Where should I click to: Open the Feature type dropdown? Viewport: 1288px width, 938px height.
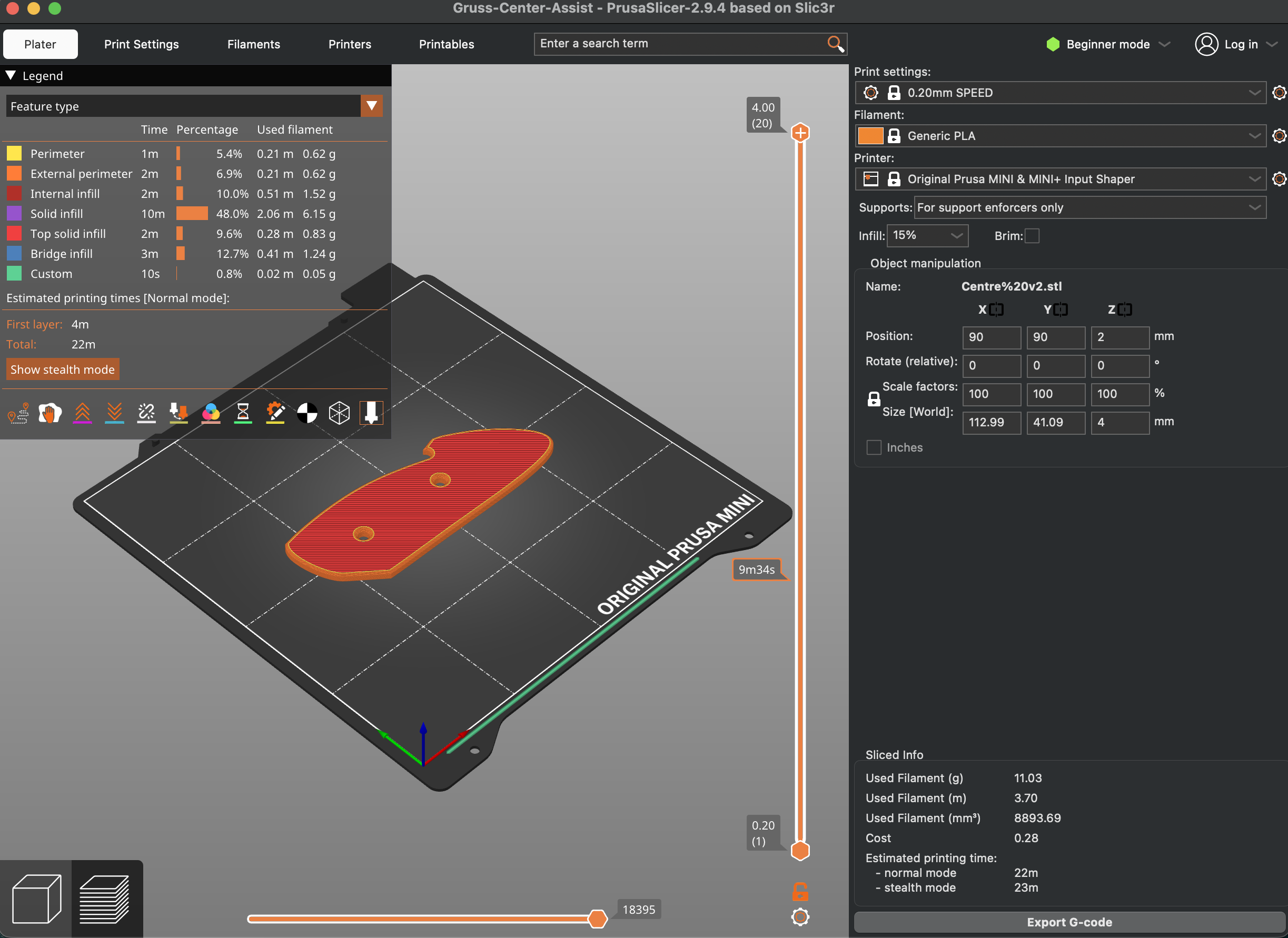371,106
